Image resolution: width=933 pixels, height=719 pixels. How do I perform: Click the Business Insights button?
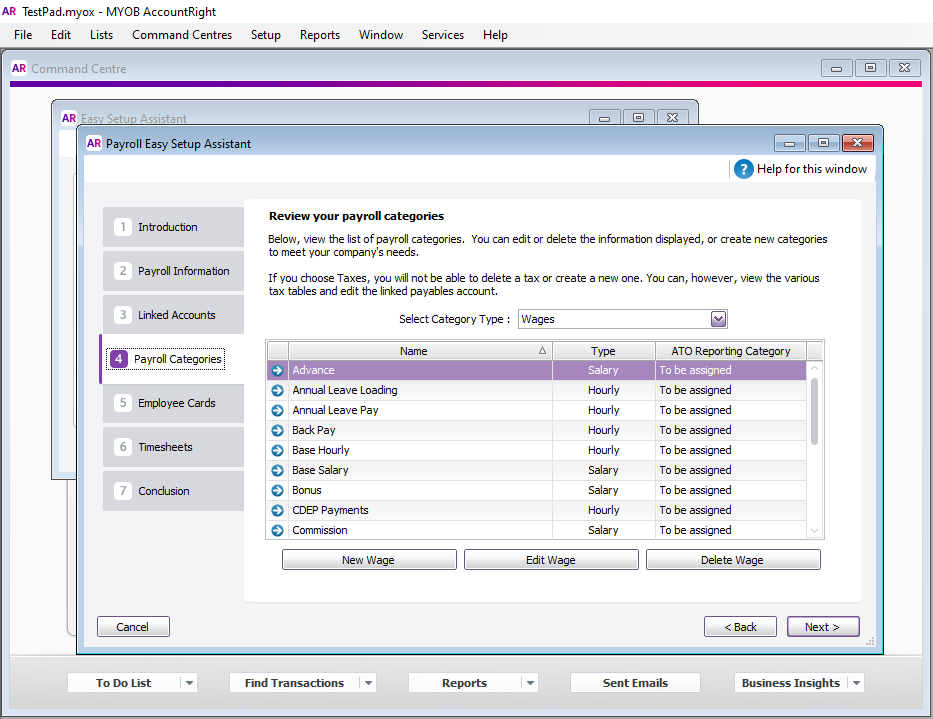click(x=791, y=683)
